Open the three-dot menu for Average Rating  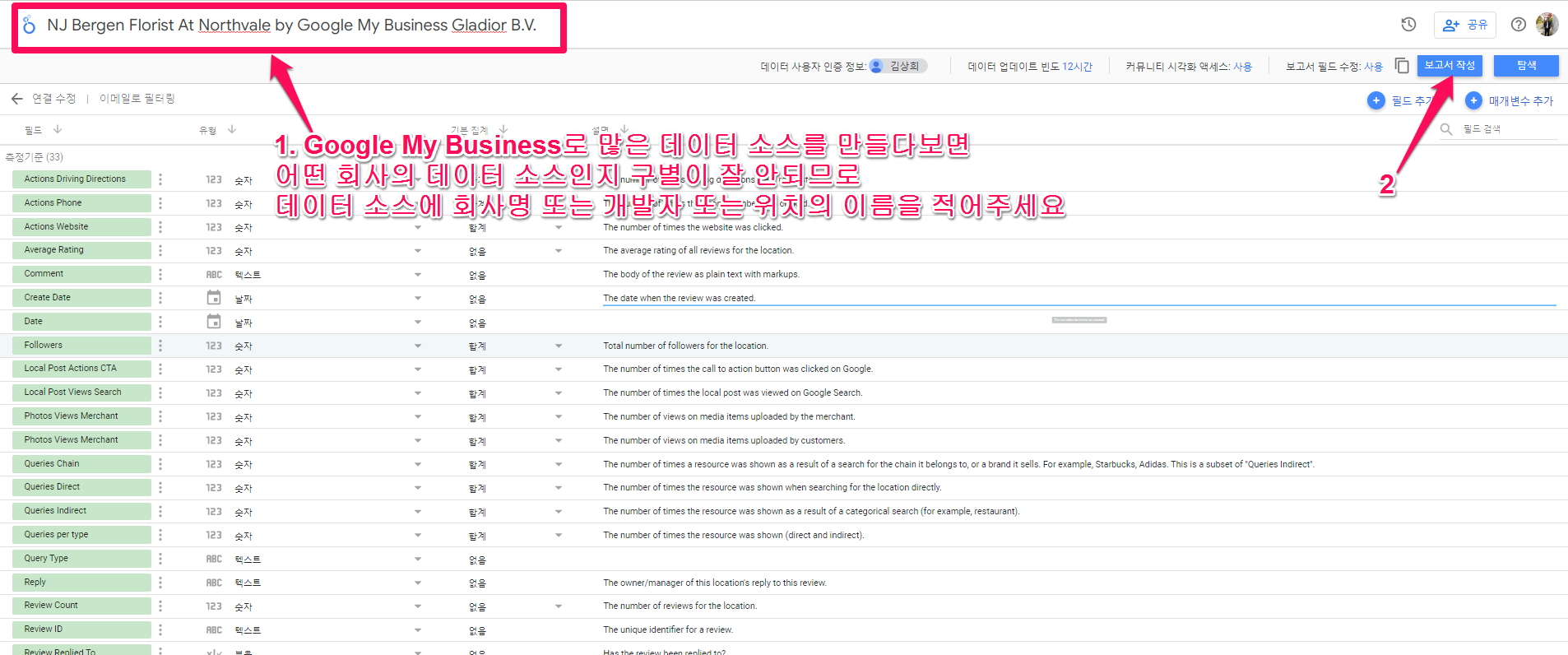pyautogui.click(x=160, y=250)
